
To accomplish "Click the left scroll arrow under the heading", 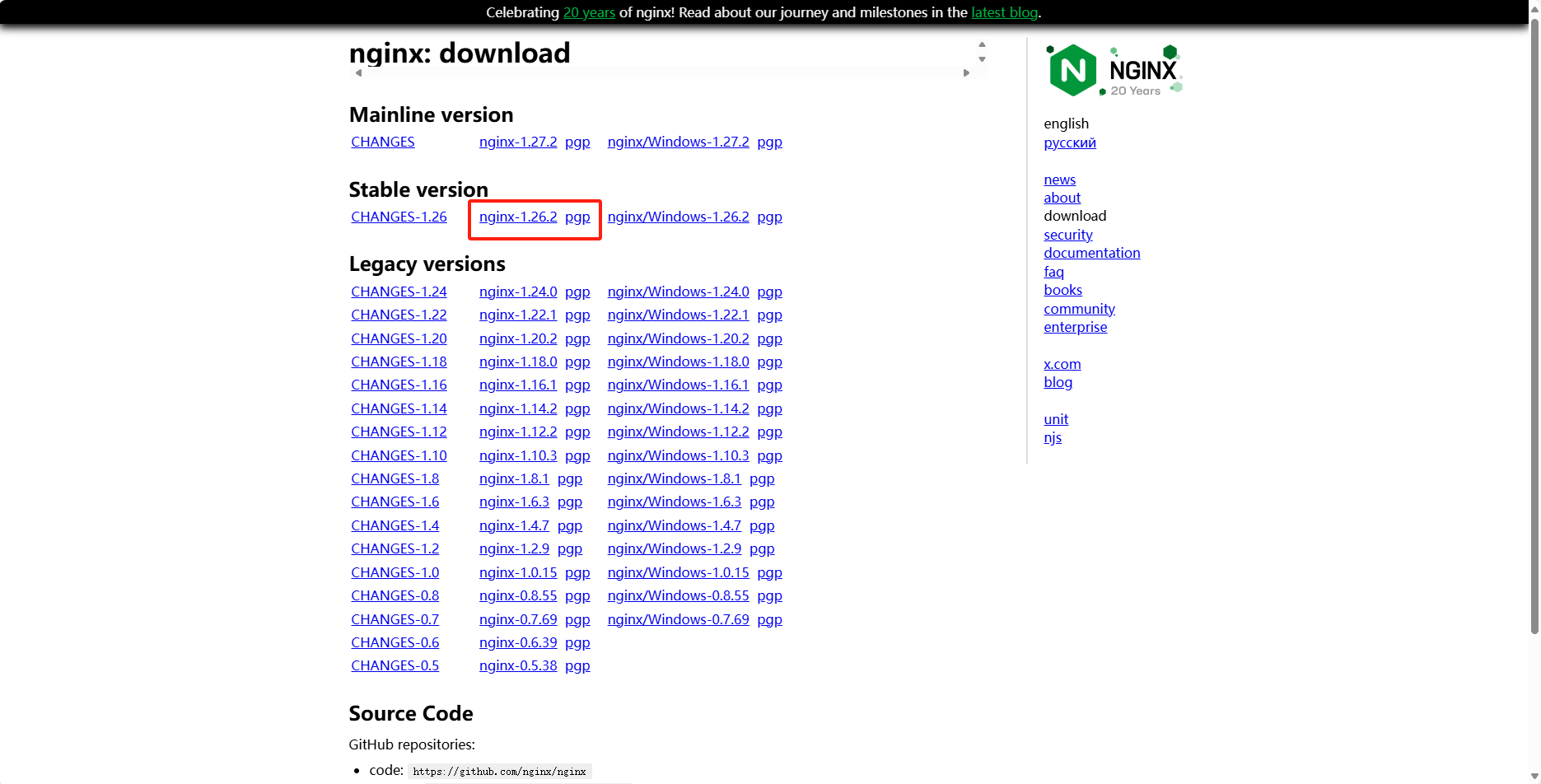I will tap(358, 73).
